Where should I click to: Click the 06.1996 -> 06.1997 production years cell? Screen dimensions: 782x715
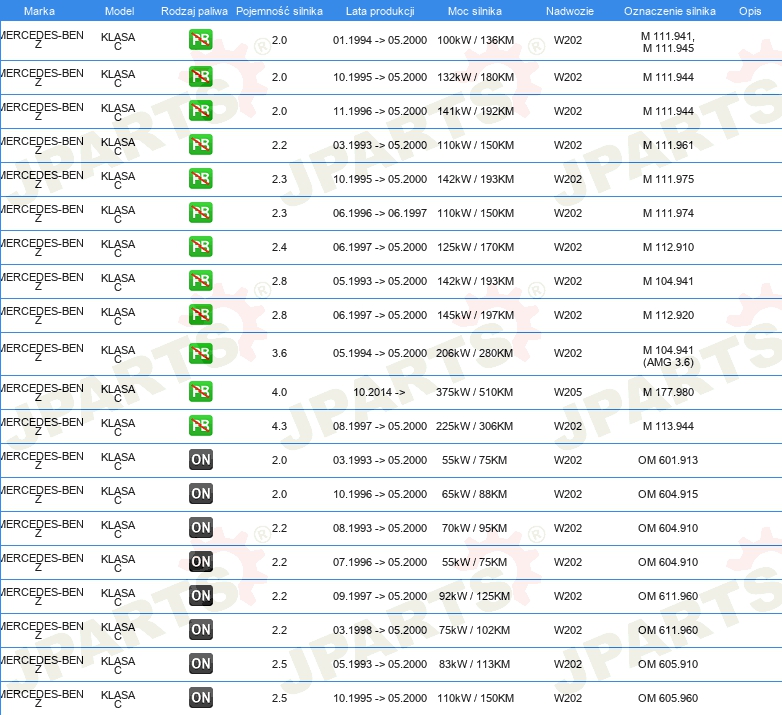pos(379,213)
